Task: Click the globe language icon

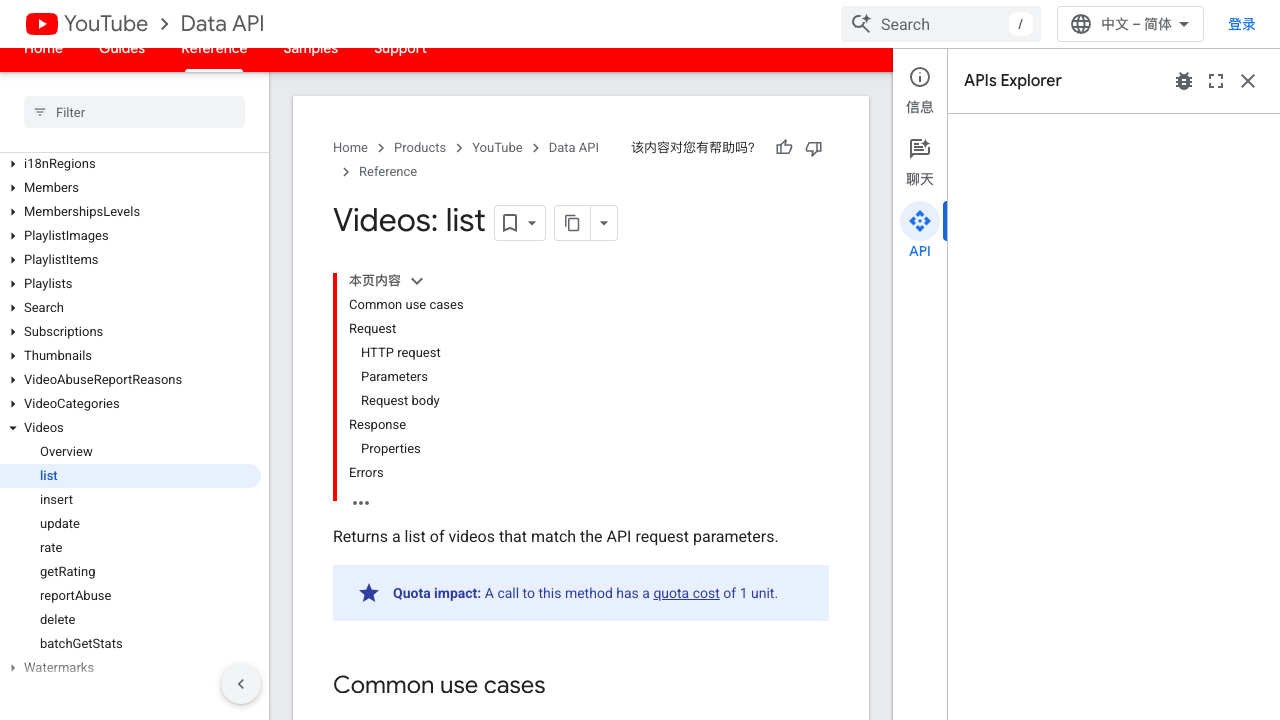Action: [1081, 24]
